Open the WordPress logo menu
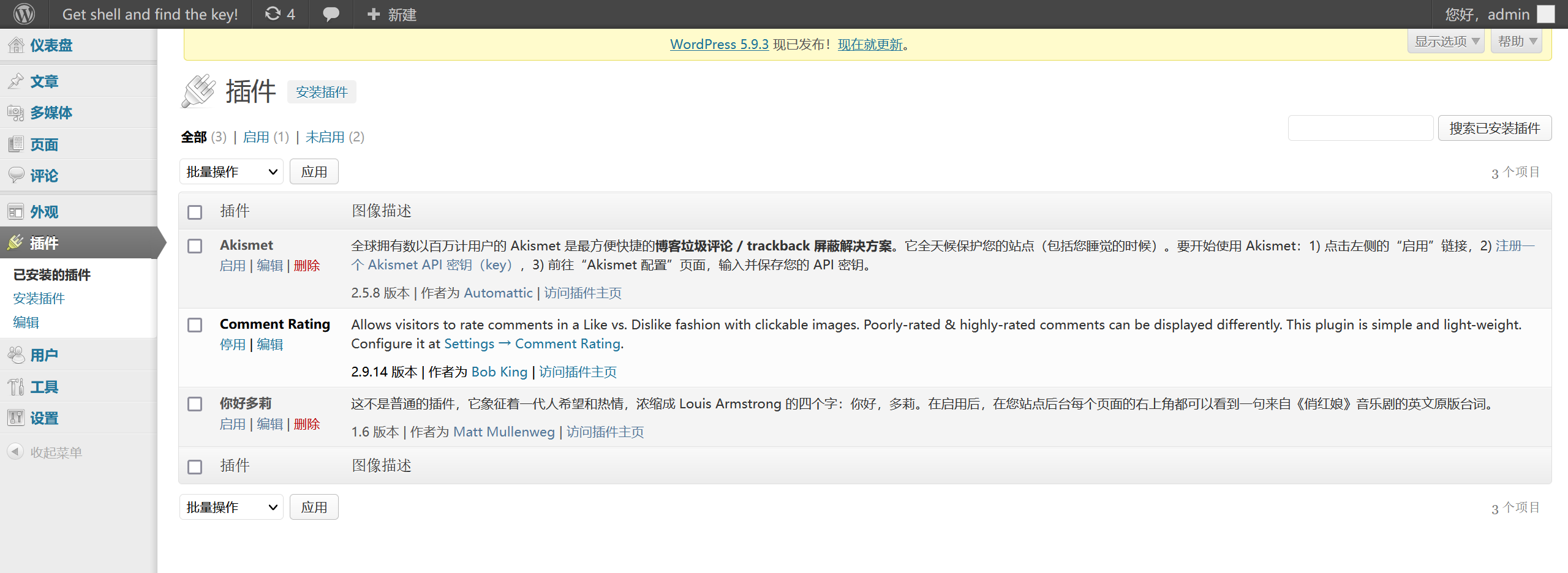 pyautogui.click(x=24, y=14)
